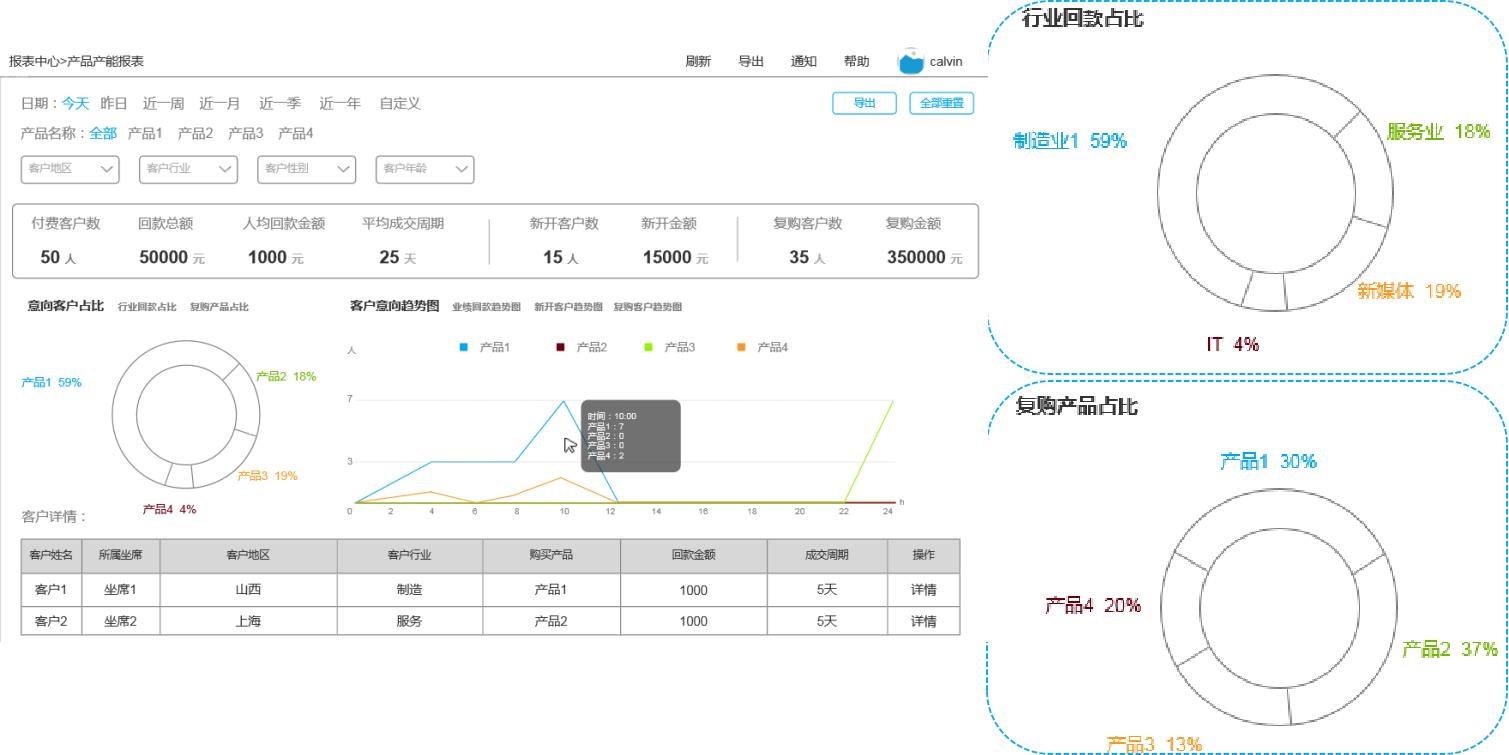Select the 今天 date filter

[76, 104]
